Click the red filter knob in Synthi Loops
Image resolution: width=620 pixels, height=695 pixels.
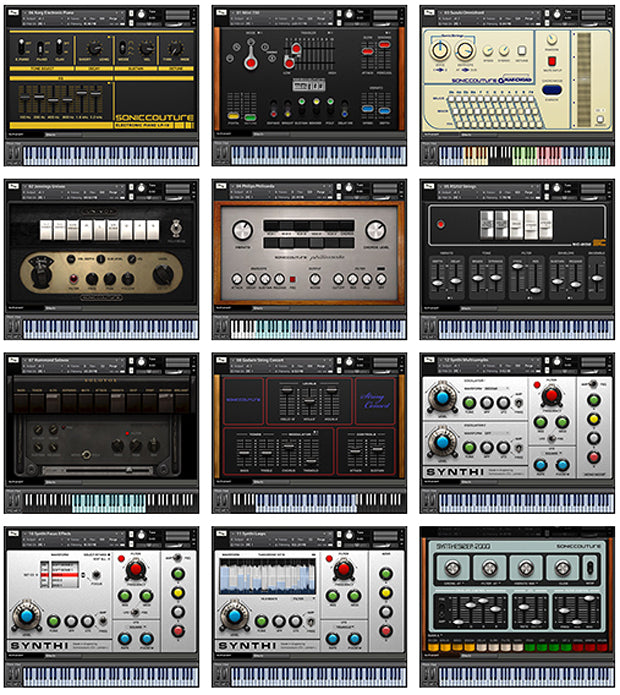[x=343, y=568]
